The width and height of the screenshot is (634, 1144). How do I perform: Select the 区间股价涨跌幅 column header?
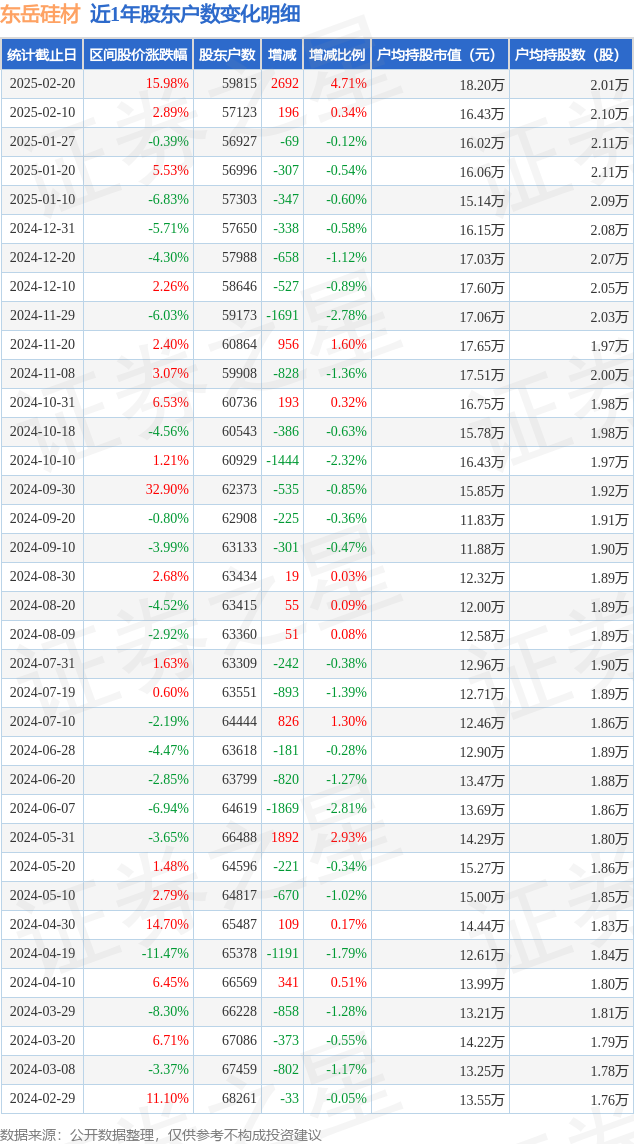[x=137, y=55]
